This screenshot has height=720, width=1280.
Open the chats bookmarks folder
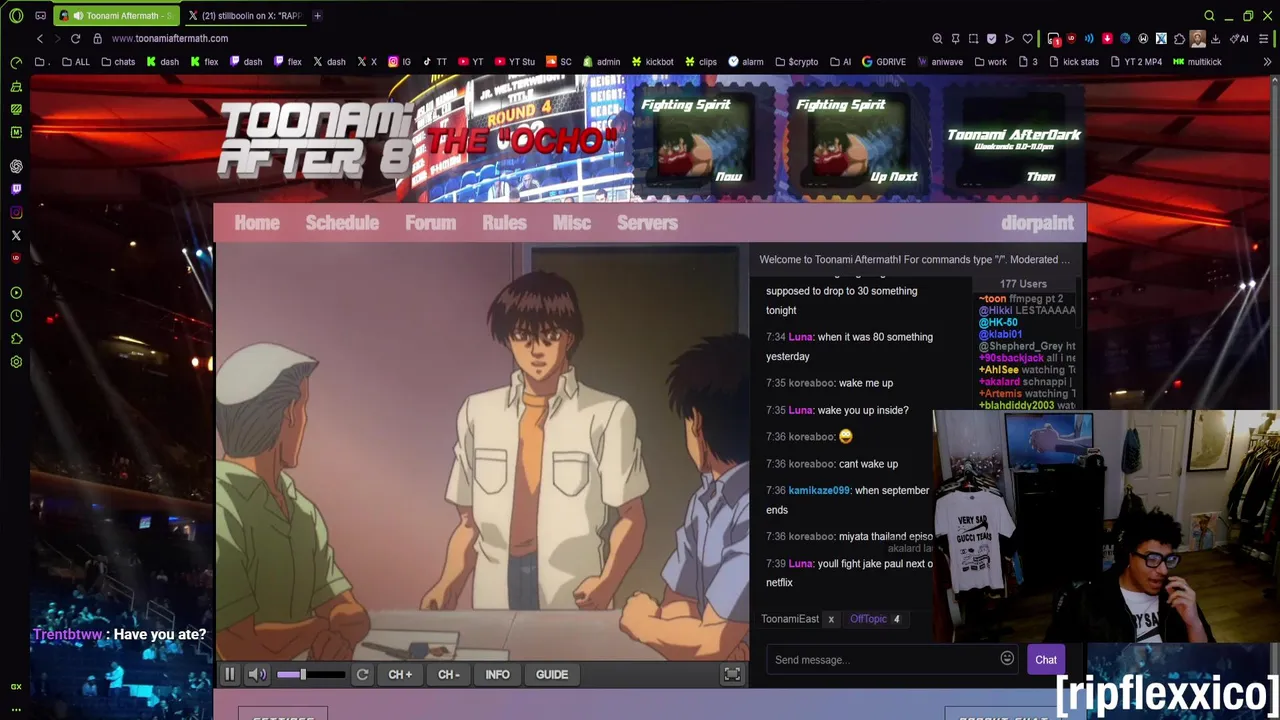pos(118,62)
